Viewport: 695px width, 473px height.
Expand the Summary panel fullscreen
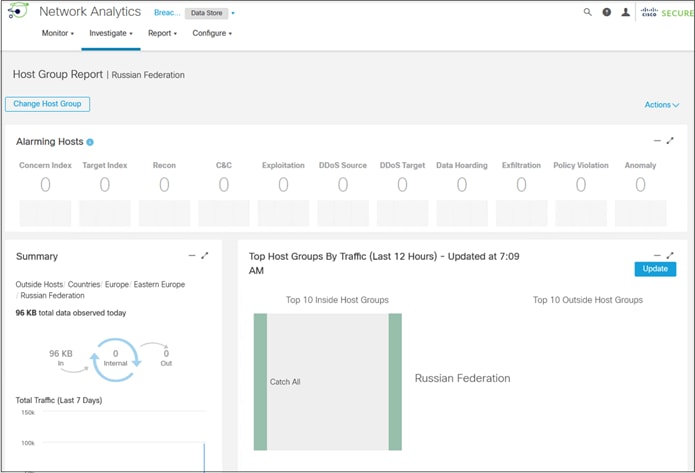click(204, 255)
